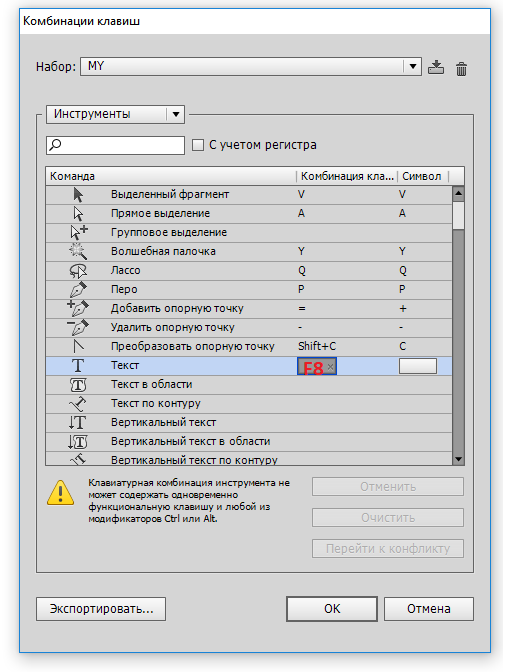This screenshot has width=513, height=672.
Task: Select the 'Выделенный фрагмент' row label
Action: coord(170,195)
